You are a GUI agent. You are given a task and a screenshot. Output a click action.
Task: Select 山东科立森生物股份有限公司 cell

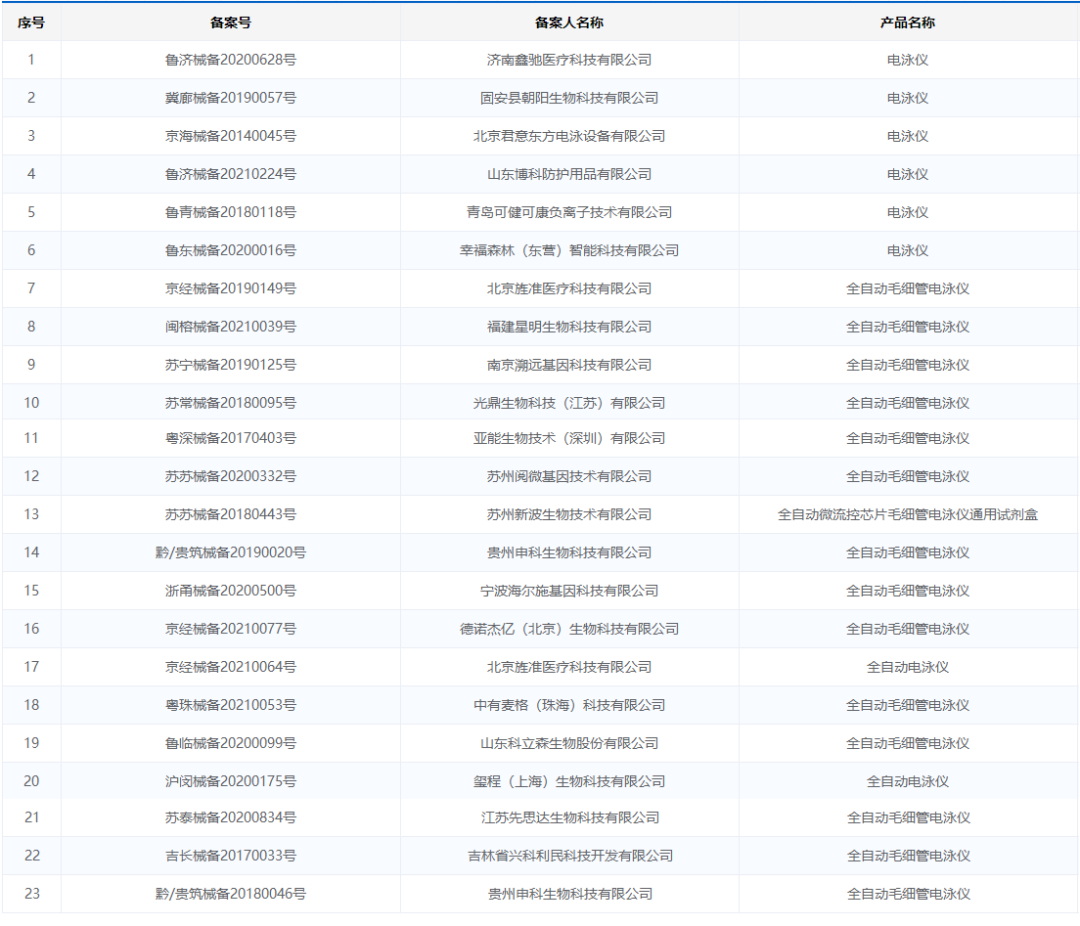coord(569,743)
